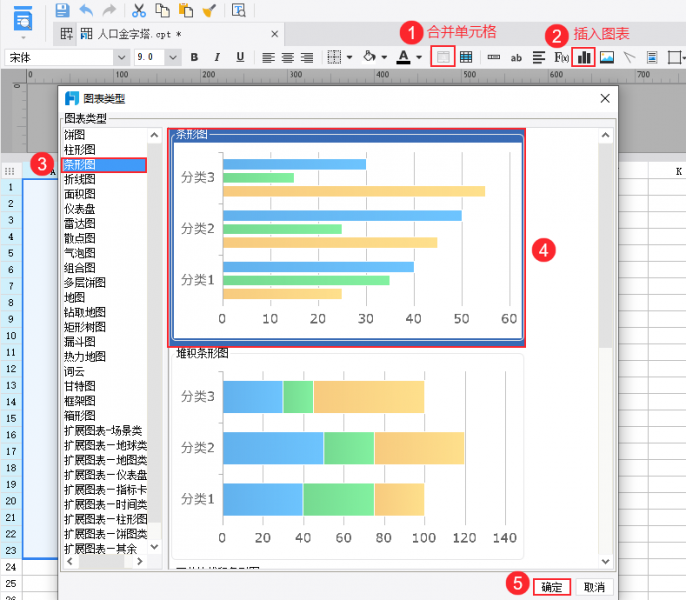Select 甘特图 in chart type list
The width and height of the screenshot is (686, 600).
80,386
